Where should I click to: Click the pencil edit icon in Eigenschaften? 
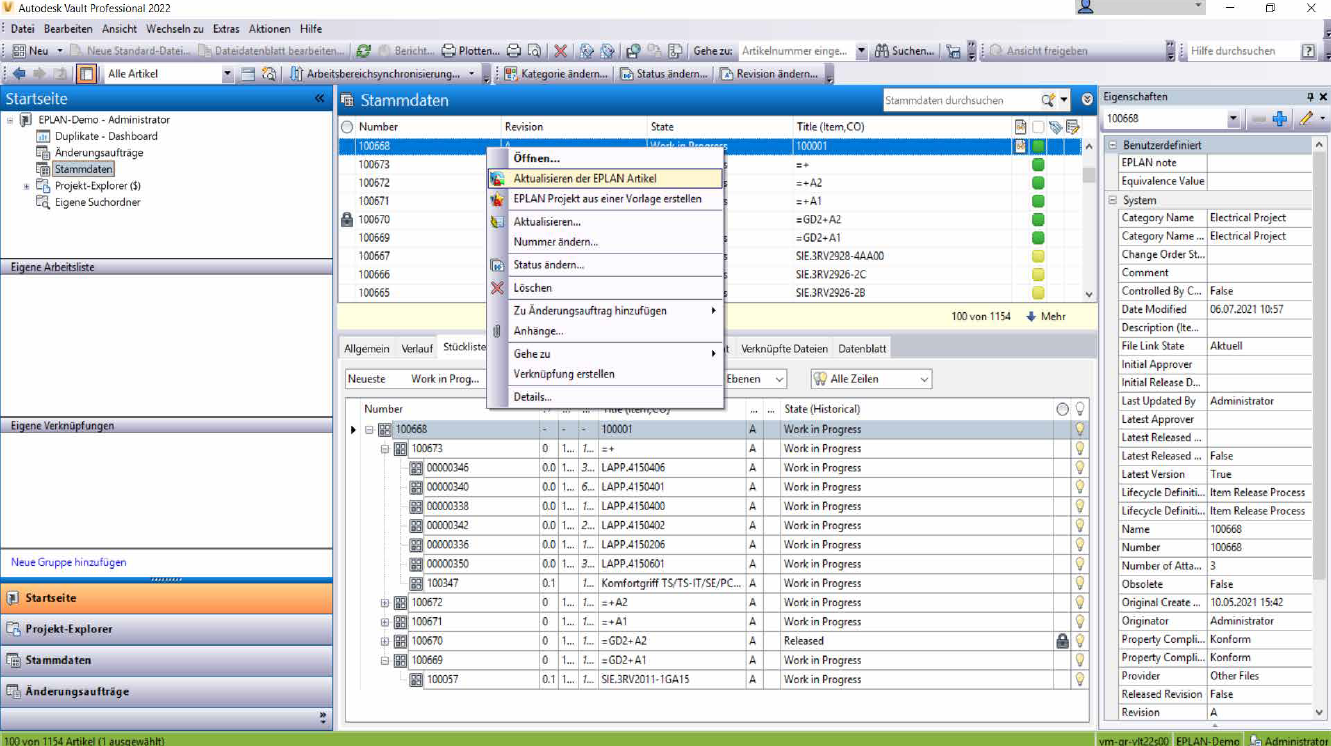(x=1305, y=119)
